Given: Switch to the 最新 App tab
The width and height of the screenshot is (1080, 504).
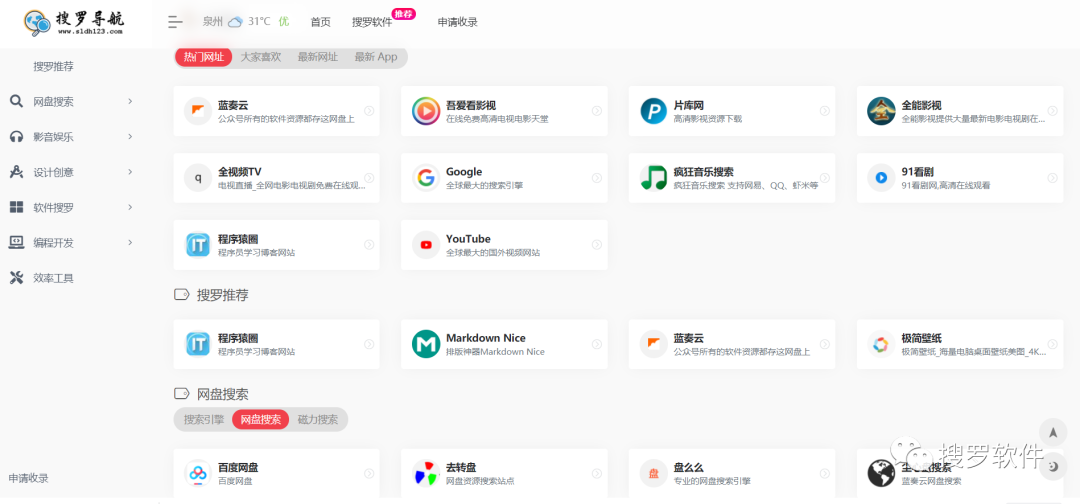Looking at the screenshot, I should point(376,57).
